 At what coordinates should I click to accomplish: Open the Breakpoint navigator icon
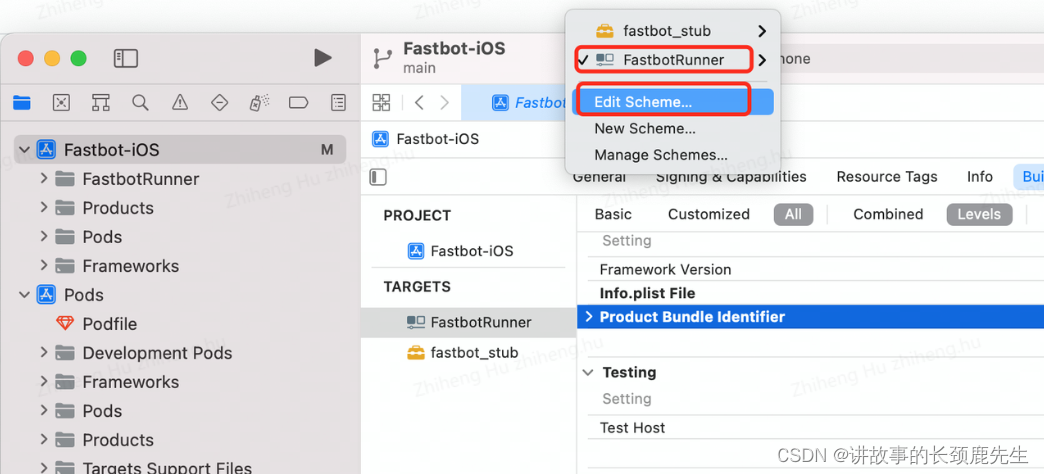click(298, 103)
